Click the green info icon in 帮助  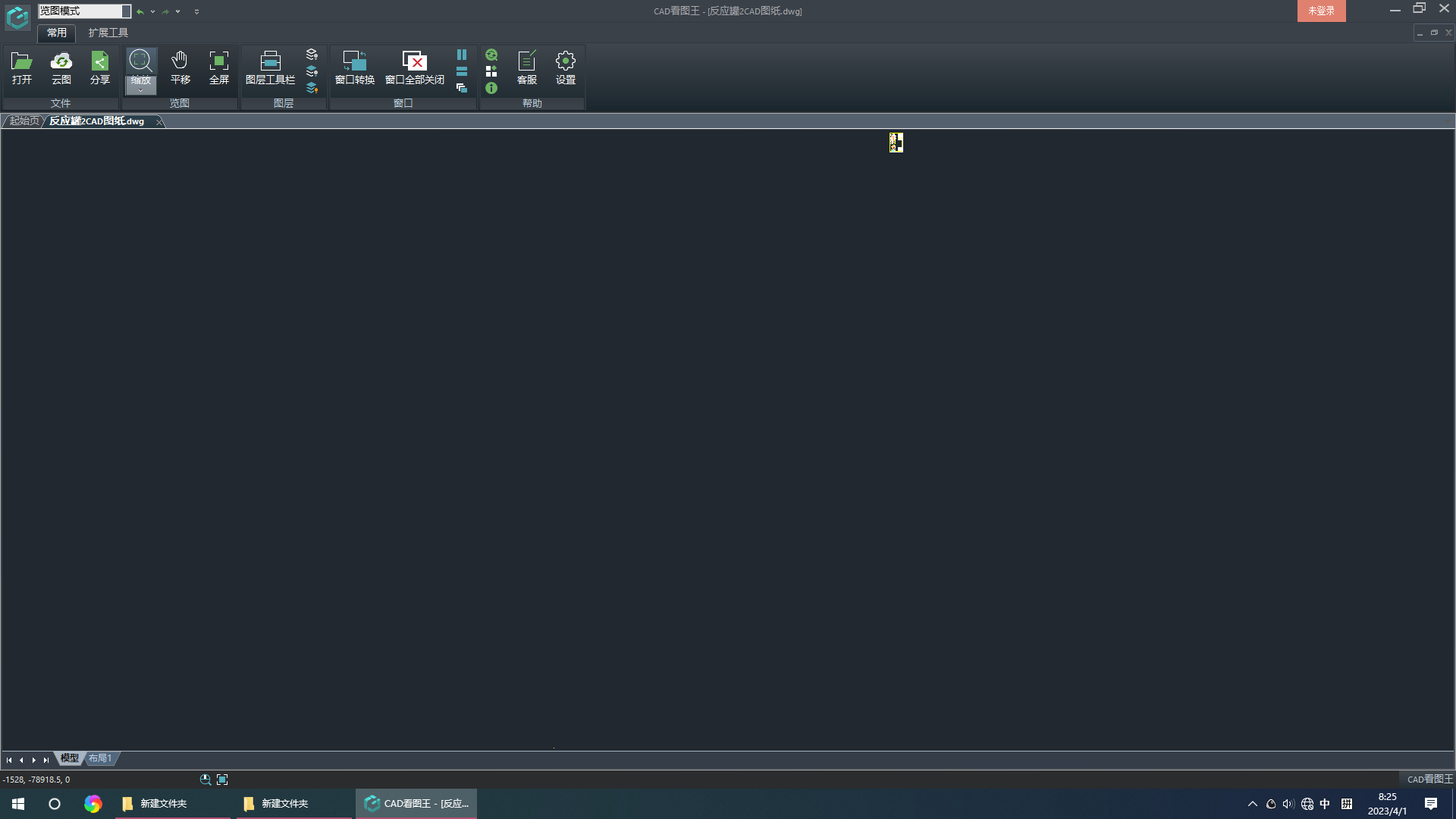point(491,88)
